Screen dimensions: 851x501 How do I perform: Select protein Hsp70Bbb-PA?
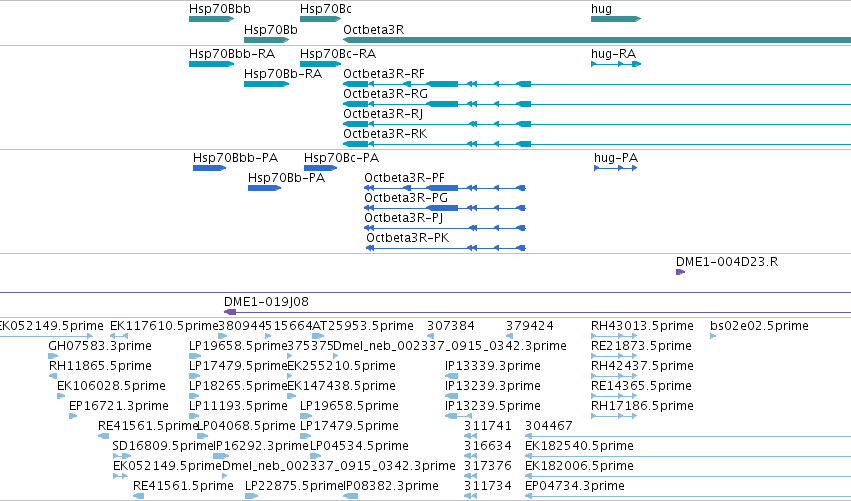(209, 168)
